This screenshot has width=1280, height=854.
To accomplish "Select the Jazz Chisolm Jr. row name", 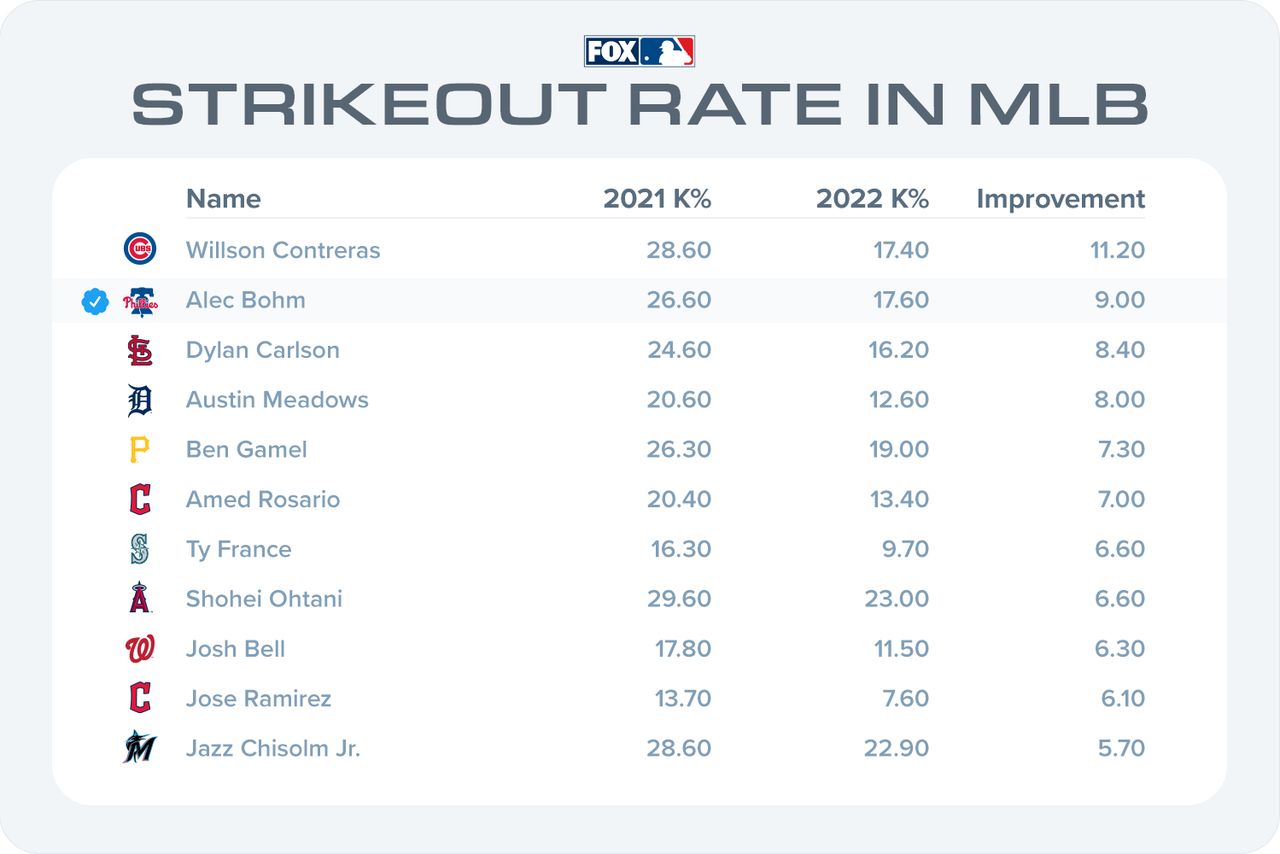I will (x=273, y=748).
